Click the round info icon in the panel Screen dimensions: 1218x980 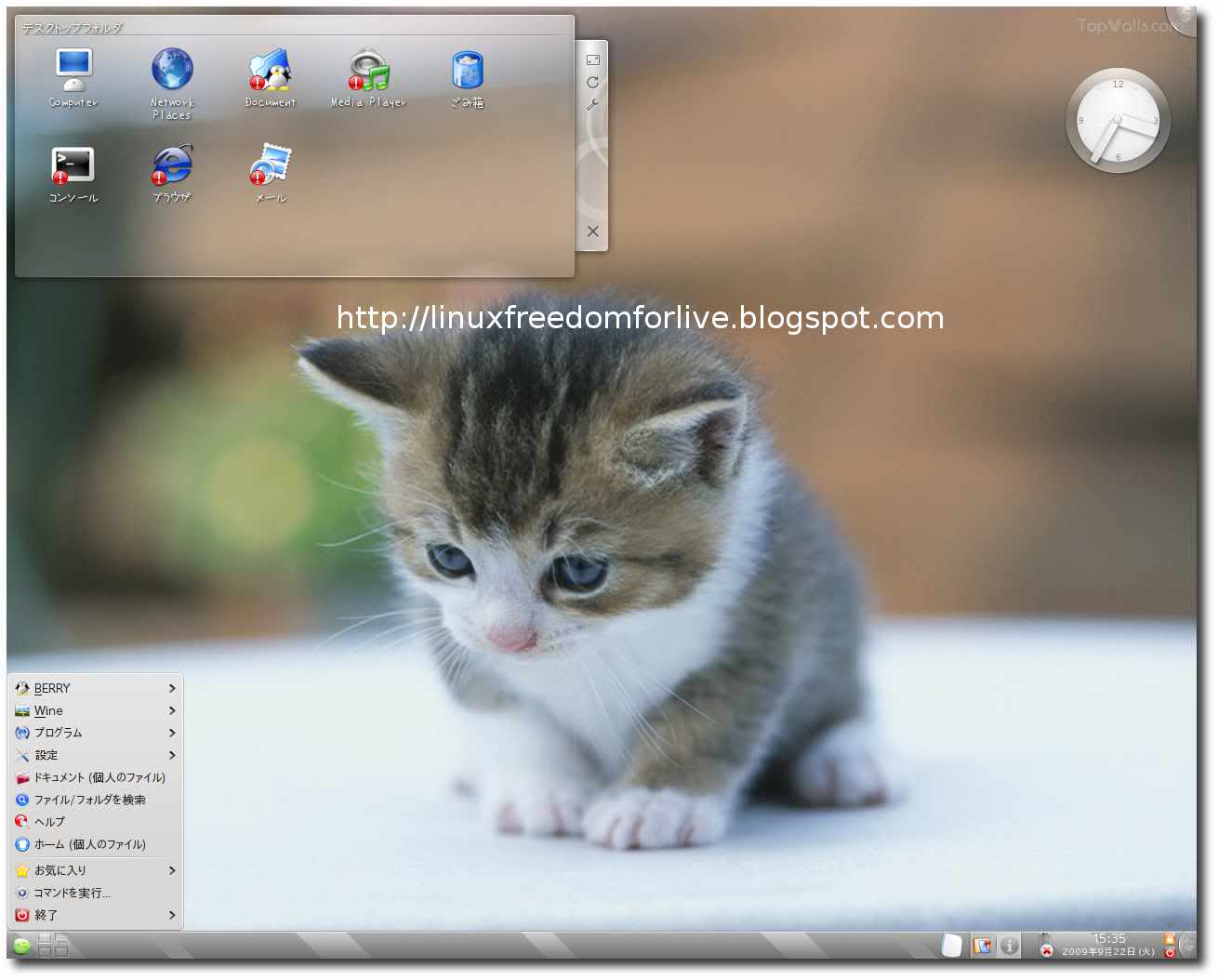coord(1009,946)
